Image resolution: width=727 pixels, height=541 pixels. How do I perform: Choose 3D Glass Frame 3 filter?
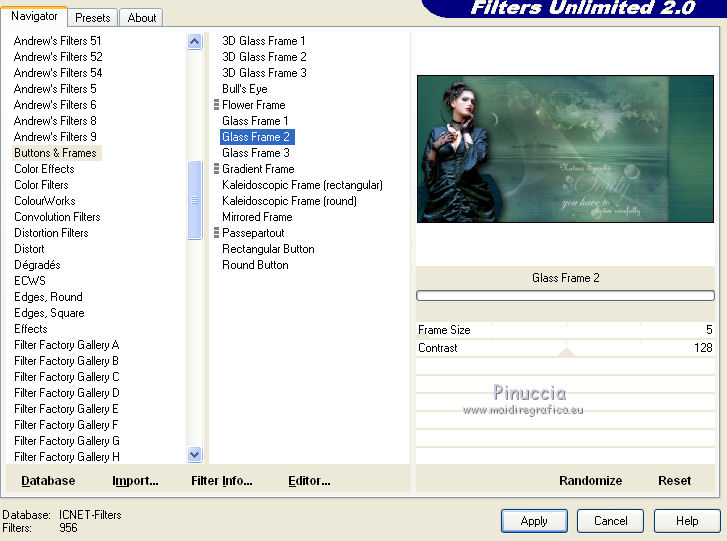click(264, 73)
